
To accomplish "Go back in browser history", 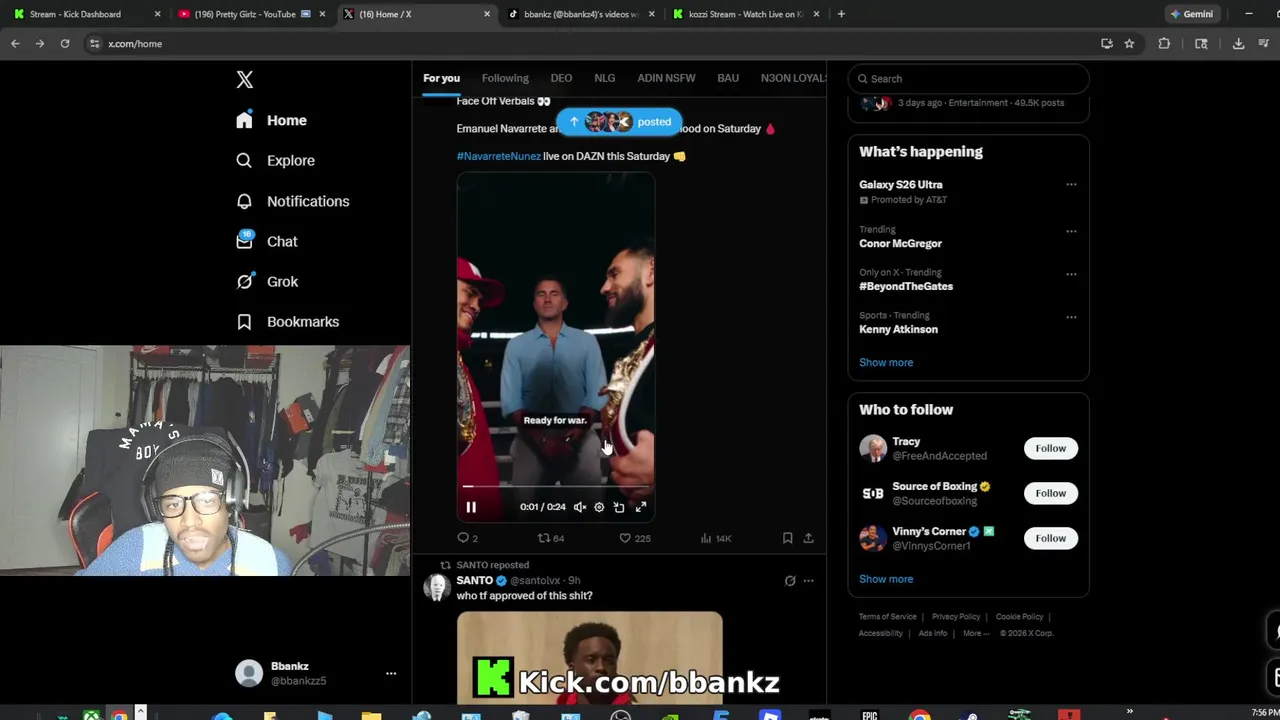I will pos(15,44).
